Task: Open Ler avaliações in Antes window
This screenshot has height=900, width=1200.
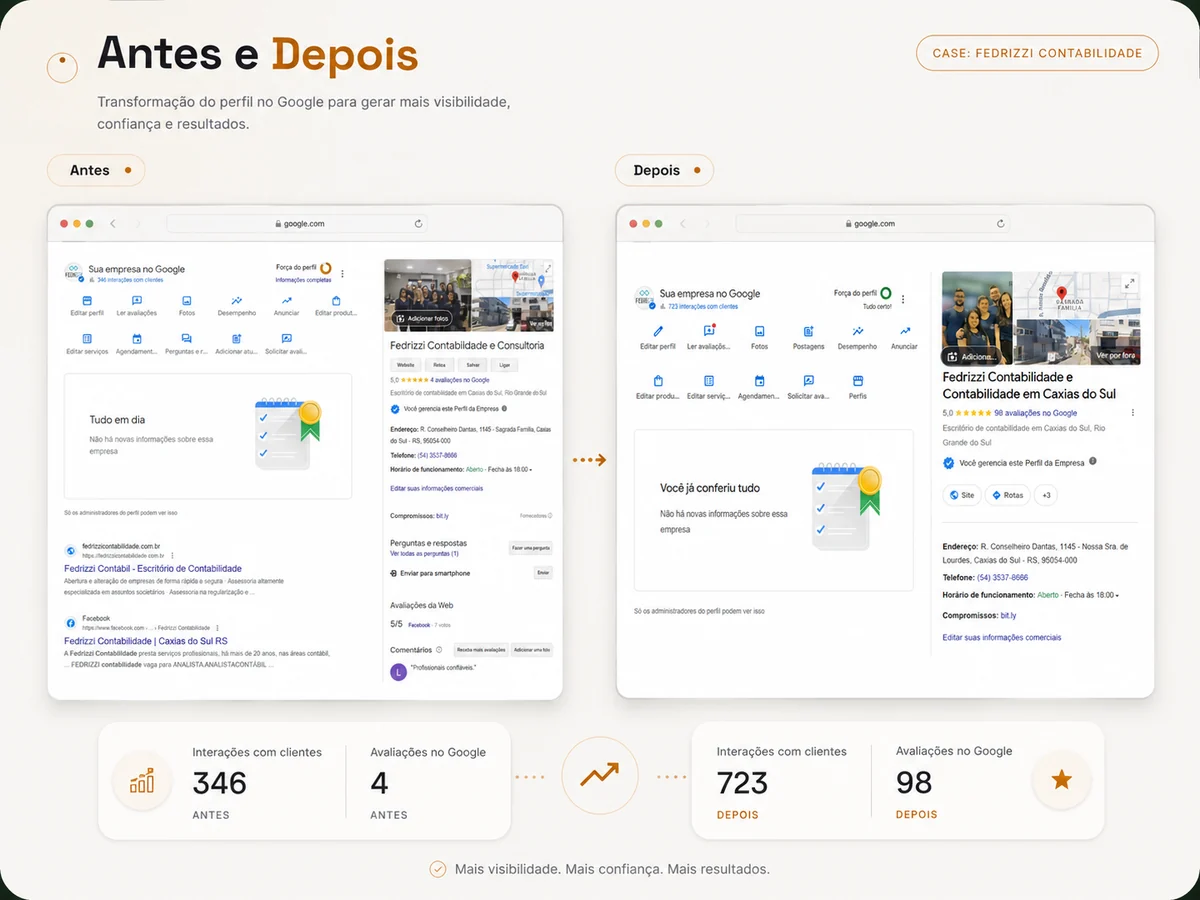Action: coord(137,300)
